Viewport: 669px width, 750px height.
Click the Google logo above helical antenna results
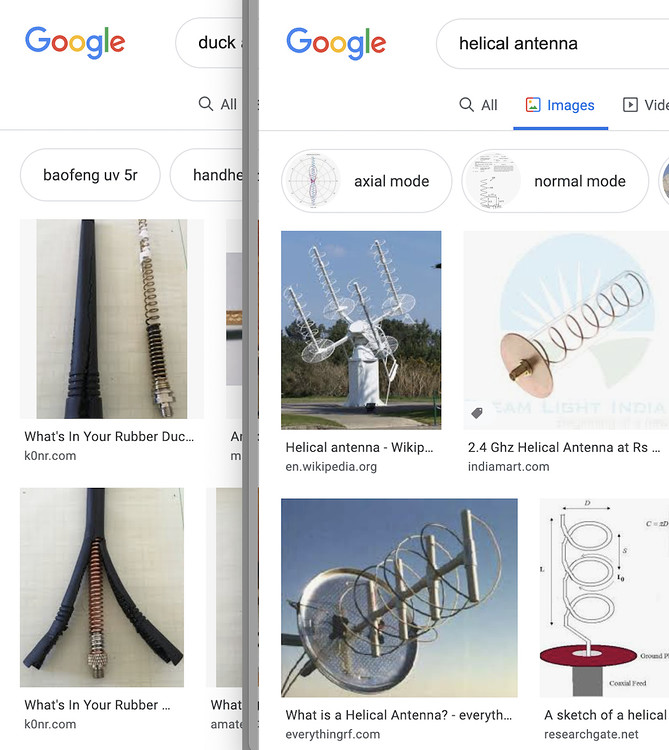point(336,43)
